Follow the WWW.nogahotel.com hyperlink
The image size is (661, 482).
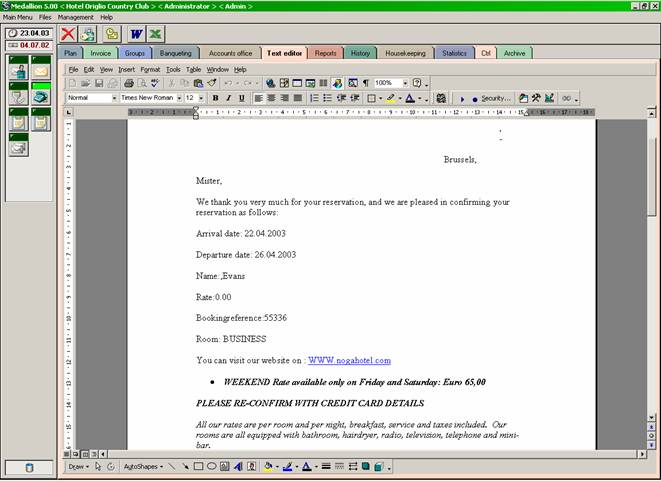tap(349, 360)
